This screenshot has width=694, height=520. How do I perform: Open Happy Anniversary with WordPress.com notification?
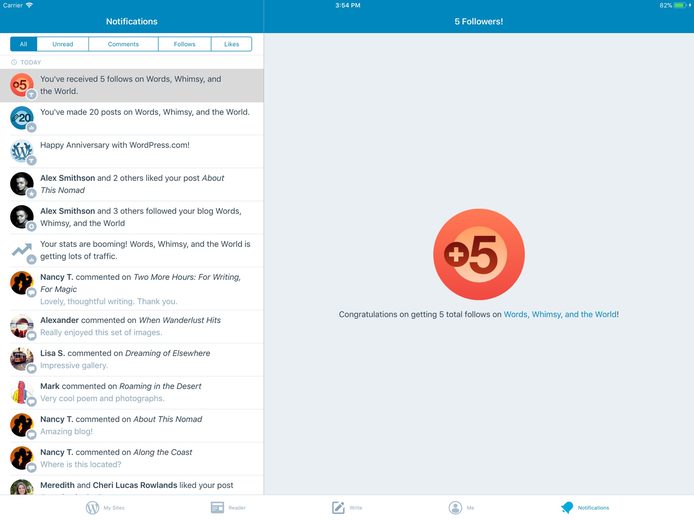(131, 151)
